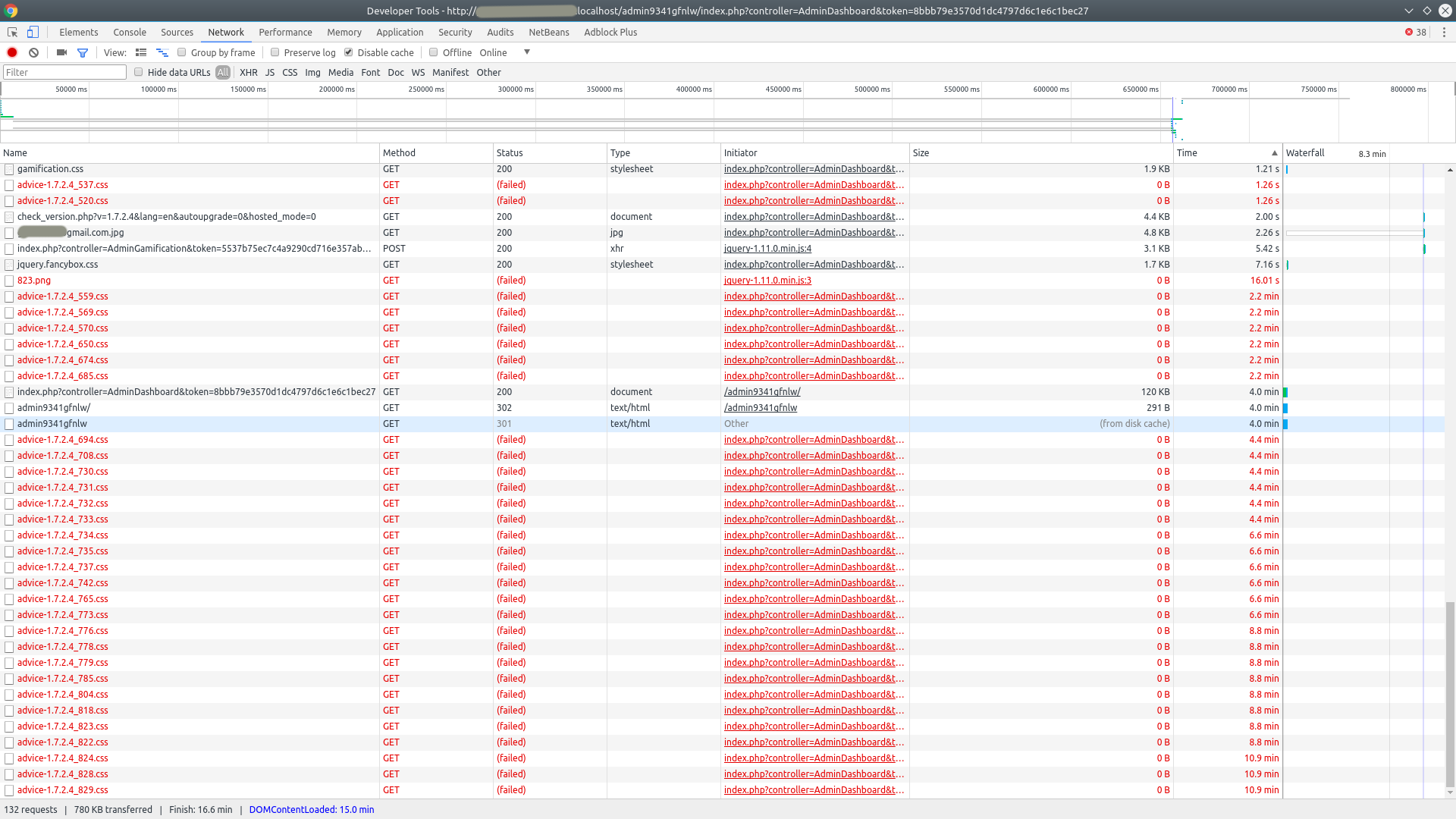This screenshot has height=819, width=1456.
Task: Open DevTools three-dot customize menu
Action: coord(1444,32)
